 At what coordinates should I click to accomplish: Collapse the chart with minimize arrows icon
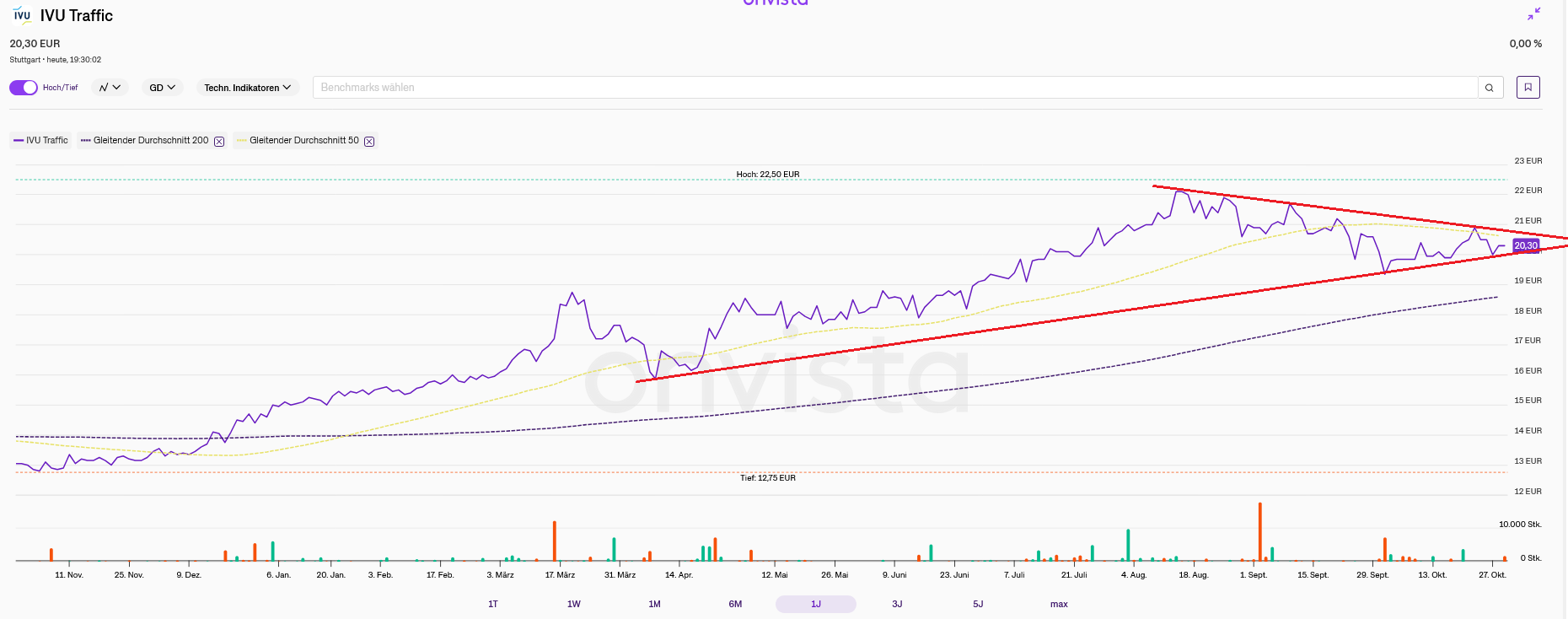click(x=1533, y=14)
